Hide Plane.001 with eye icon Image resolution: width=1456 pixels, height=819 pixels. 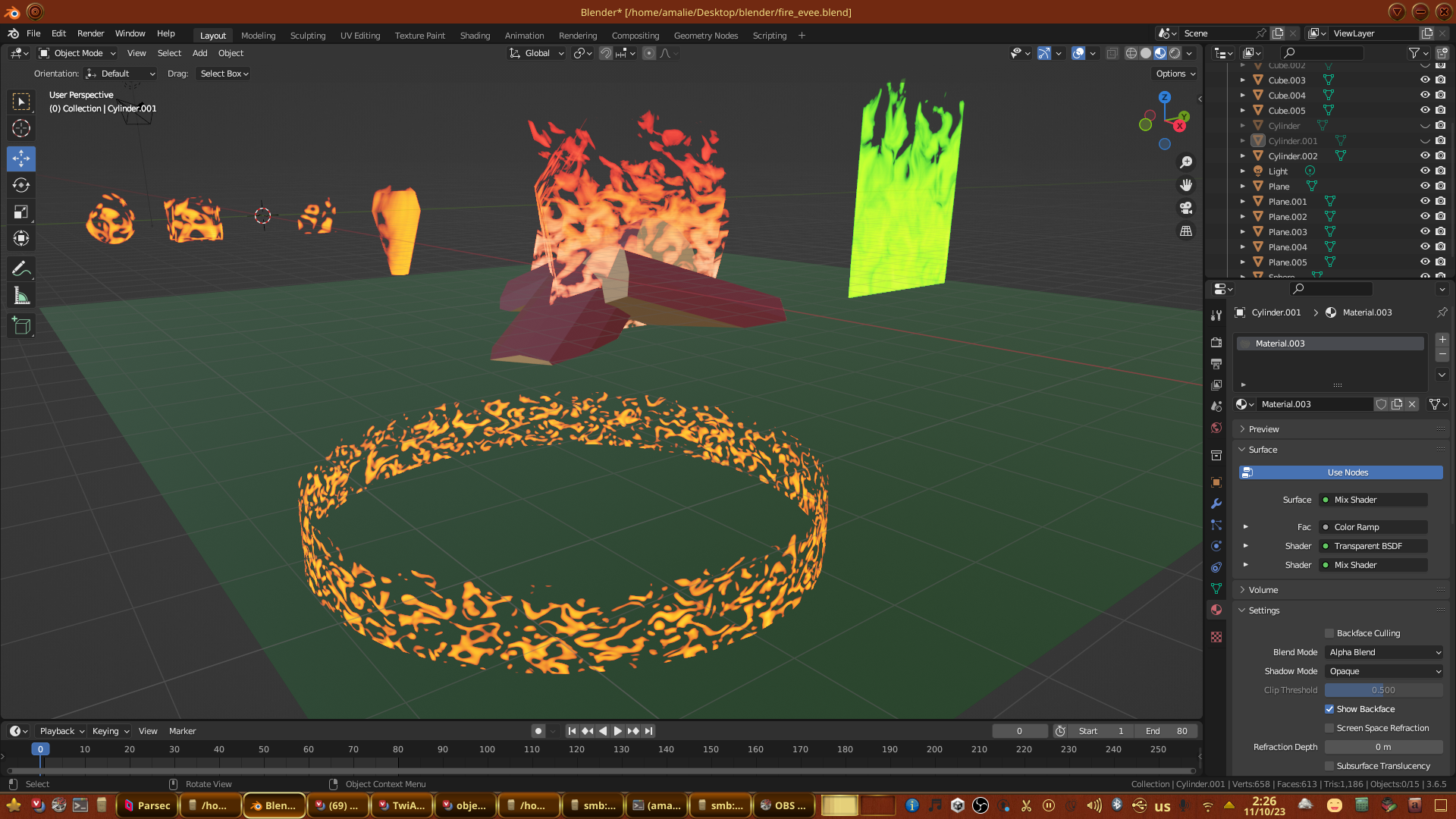1425,201
